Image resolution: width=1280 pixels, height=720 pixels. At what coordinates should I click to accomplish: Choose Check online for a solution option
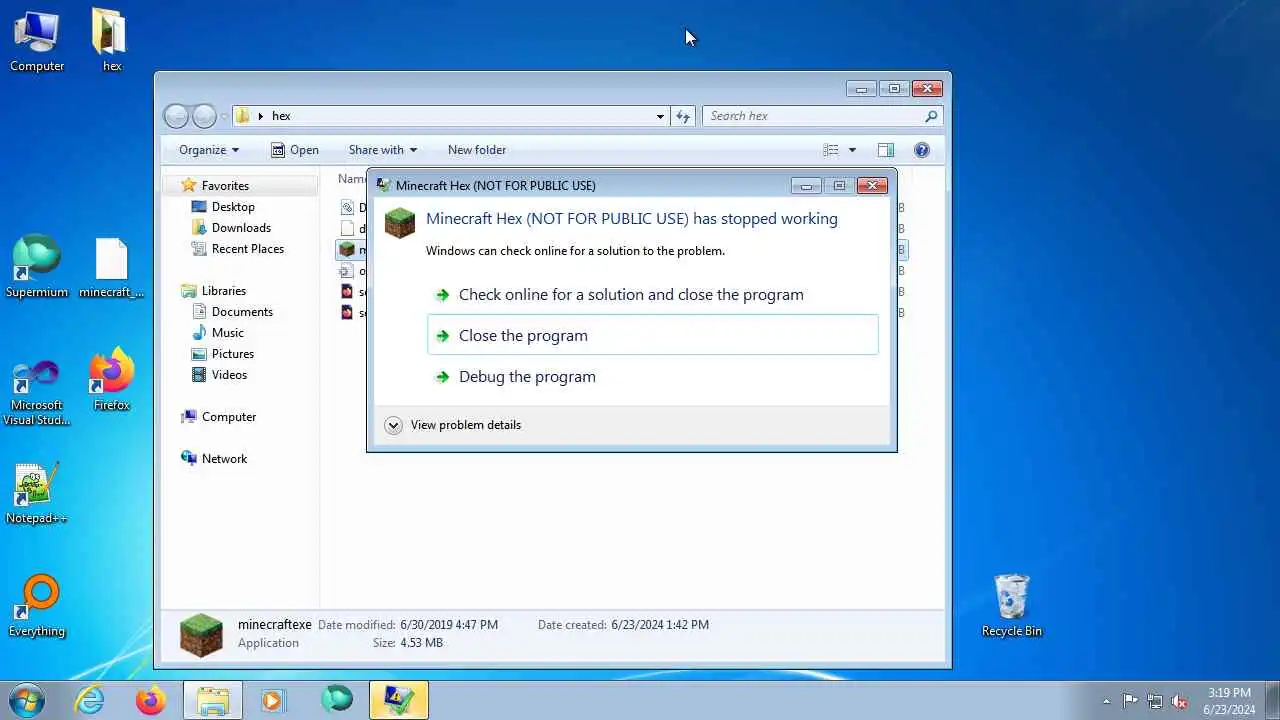coord(652,294)
